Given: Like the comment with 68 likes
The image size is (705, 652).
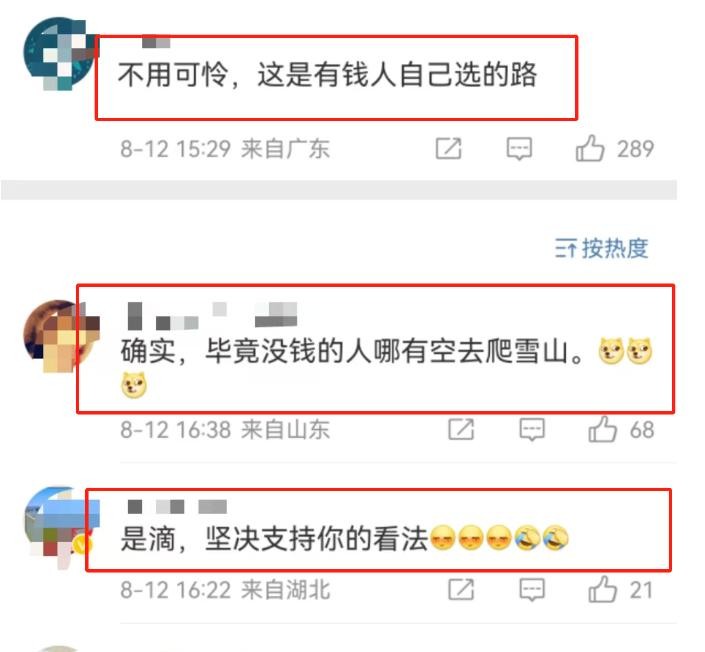Looking at the screenshot, I should coord(602,429).
